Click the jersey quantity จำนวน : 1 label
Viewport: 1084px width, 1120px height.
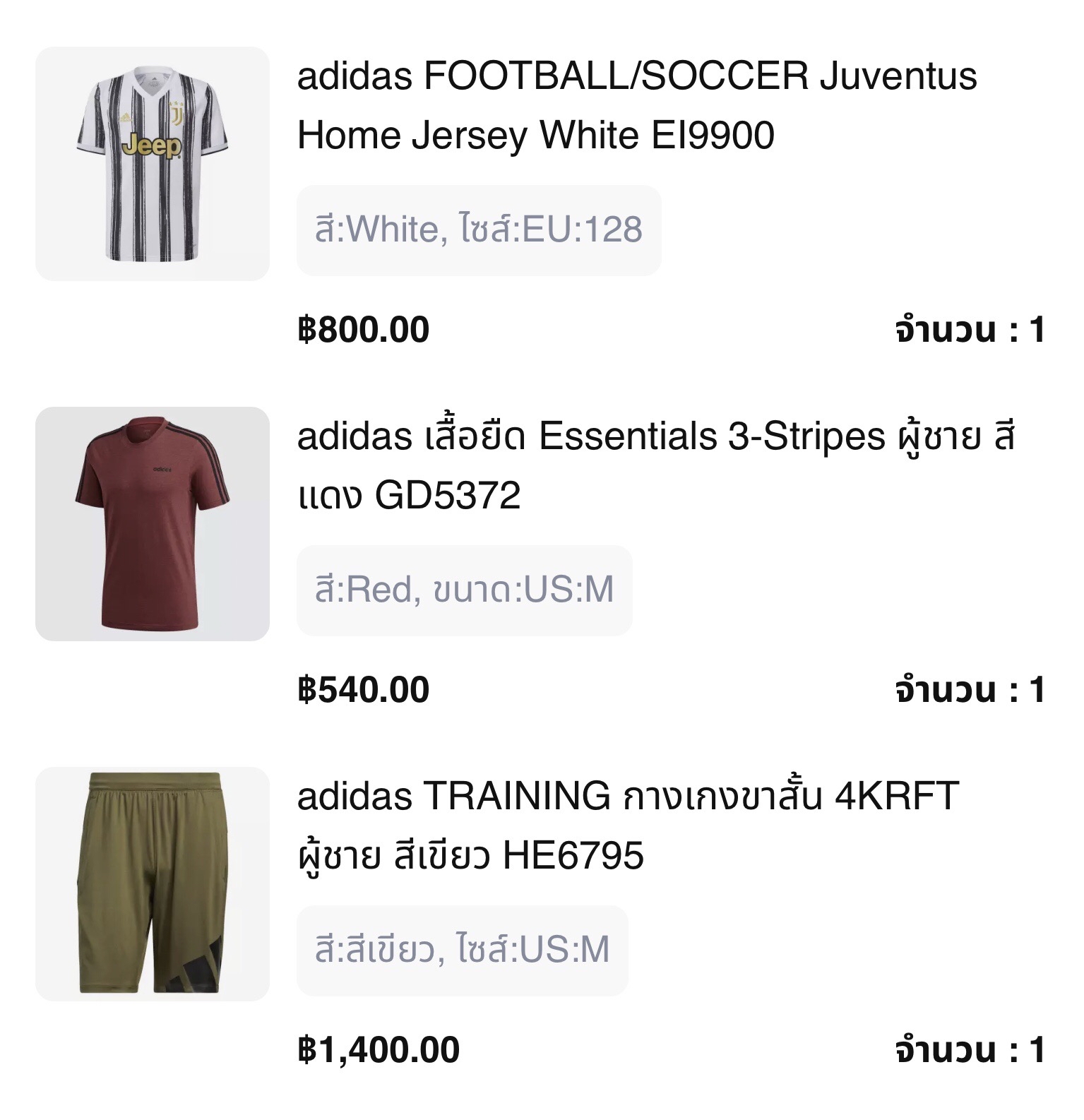[x=970, y=330]
